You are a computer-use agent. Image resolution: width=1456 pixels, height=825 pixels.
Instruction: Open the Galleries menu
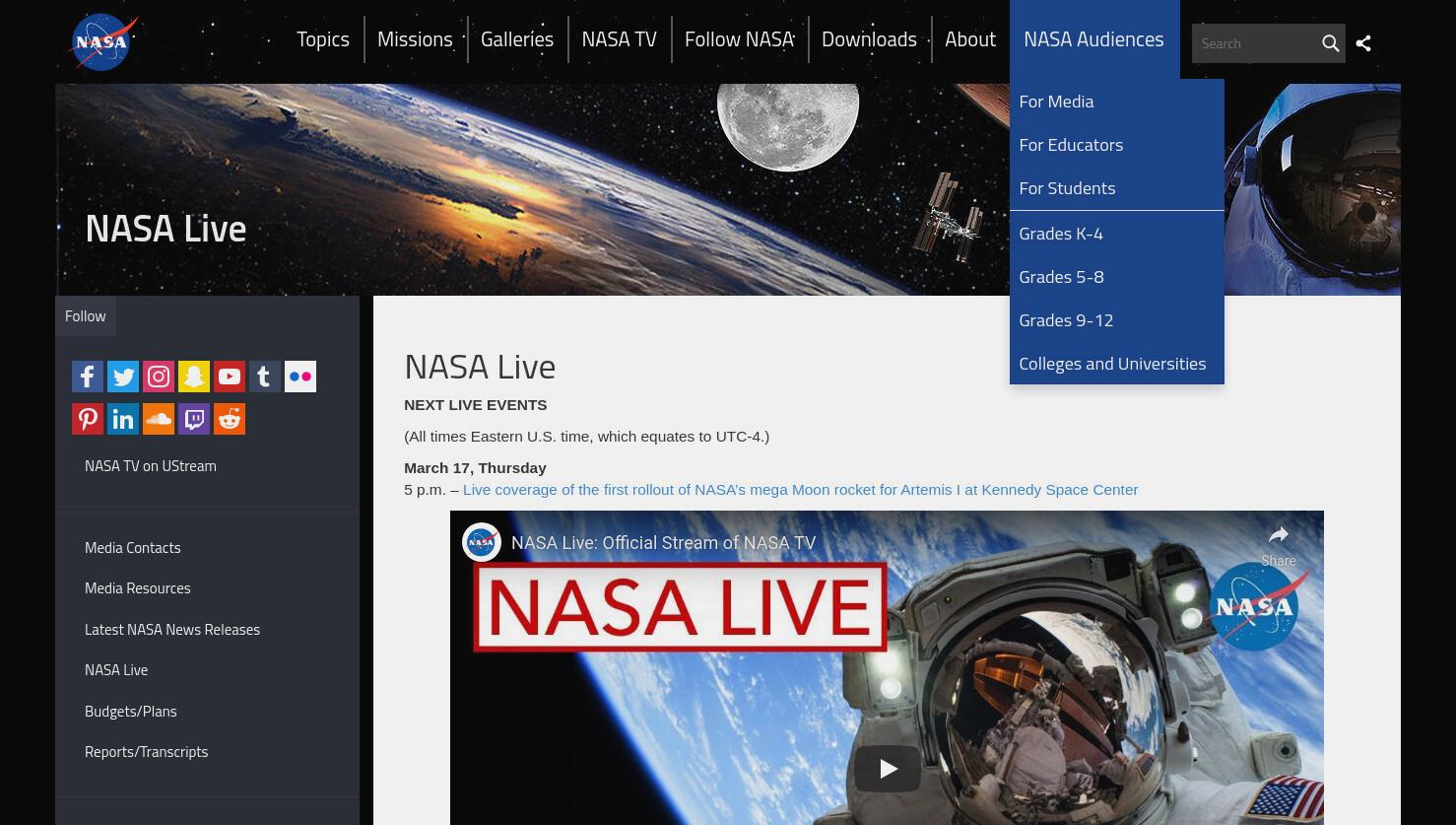point(517,39)
